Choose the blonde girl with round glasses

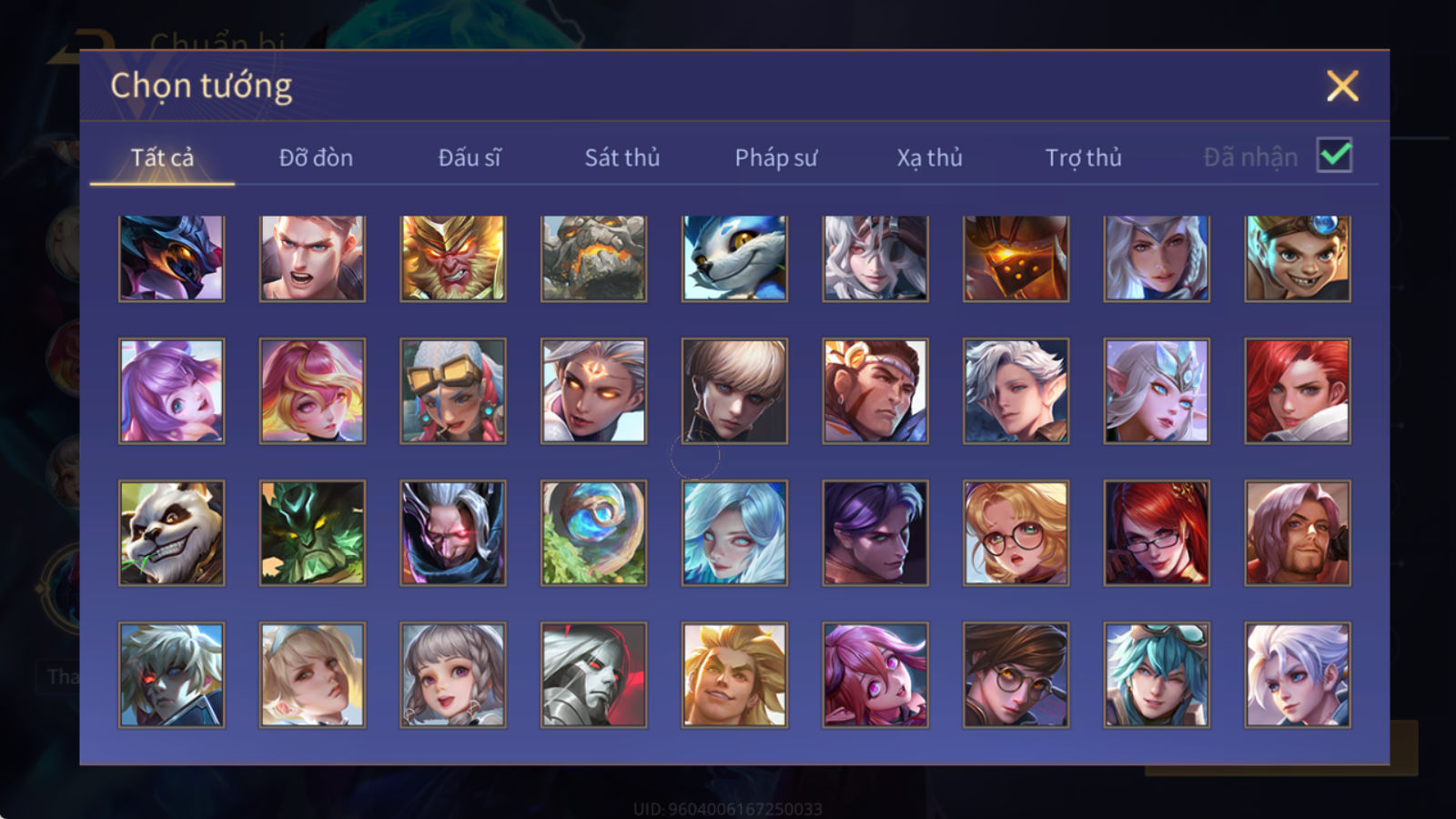pos(1016,533)
